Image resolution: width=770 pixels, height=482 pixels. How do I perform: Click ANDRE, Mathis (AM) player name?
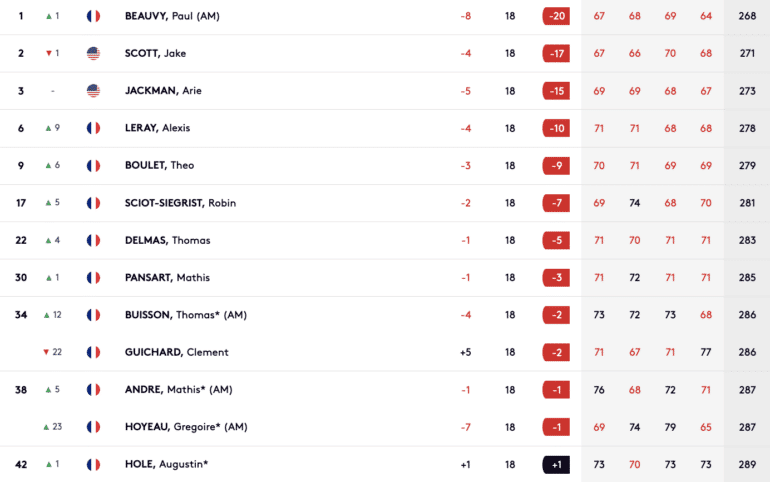(x=178, y=390)
